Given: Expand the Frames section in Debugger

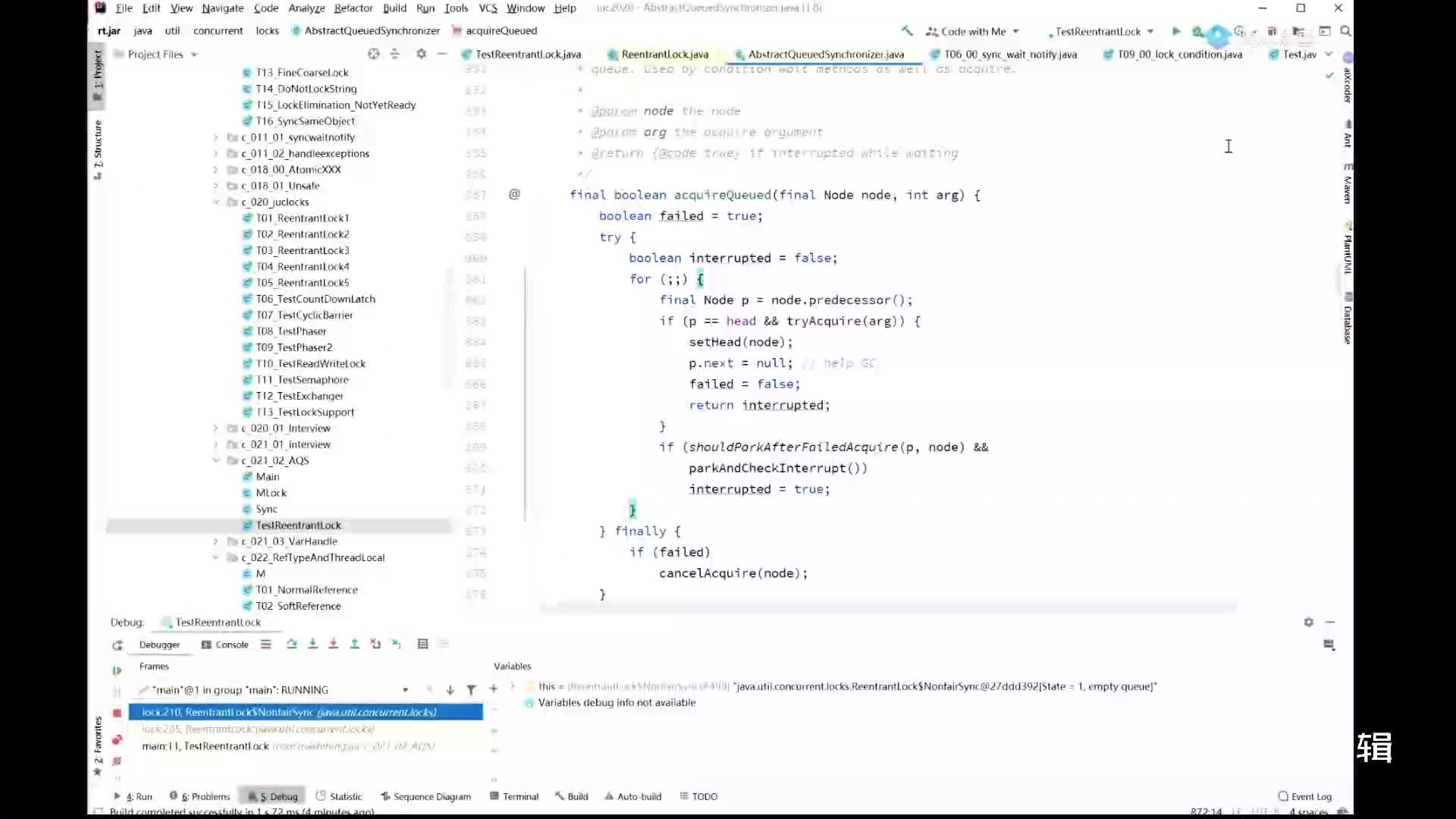Looking at the screenshot, I should (x=152, y=665).
